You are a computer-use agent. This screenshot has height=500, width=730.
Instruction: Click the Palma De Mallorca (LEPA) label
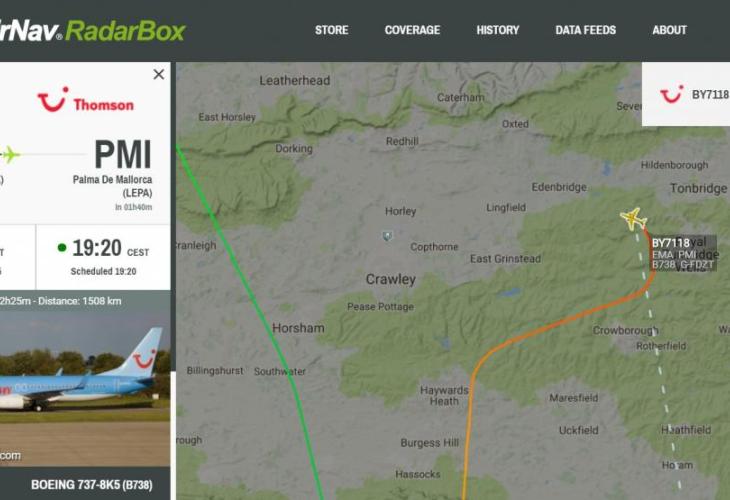(112, 186)
